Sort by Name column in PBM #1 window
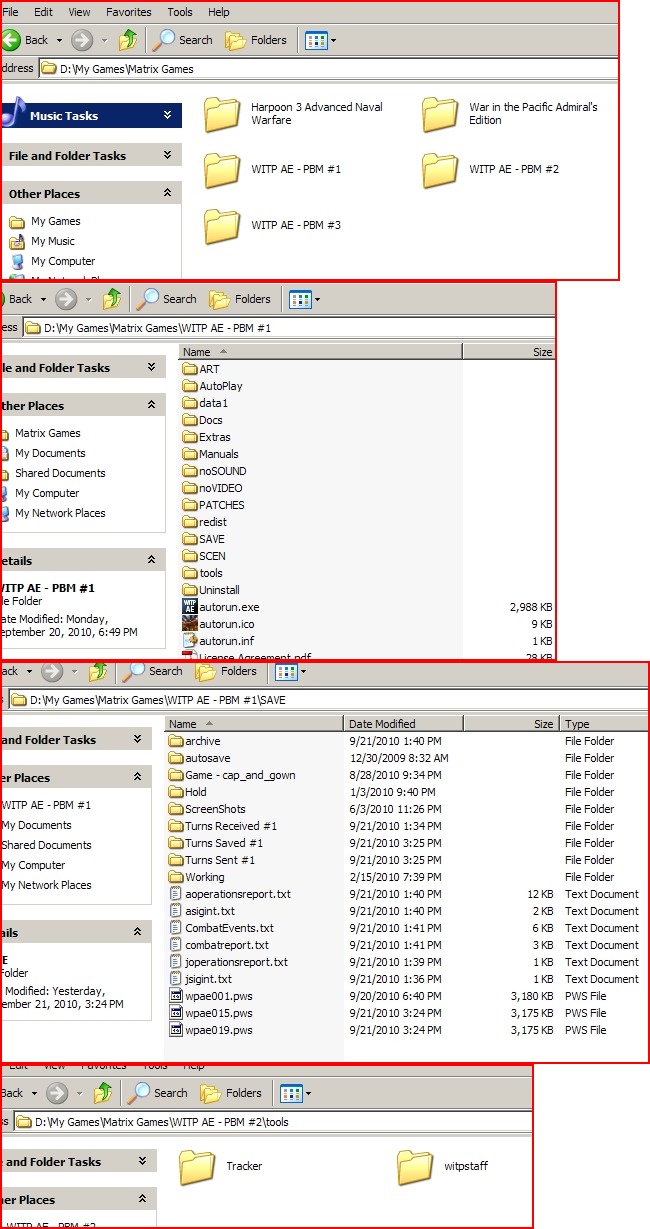 pyautogui.click(x=320, y=352)
